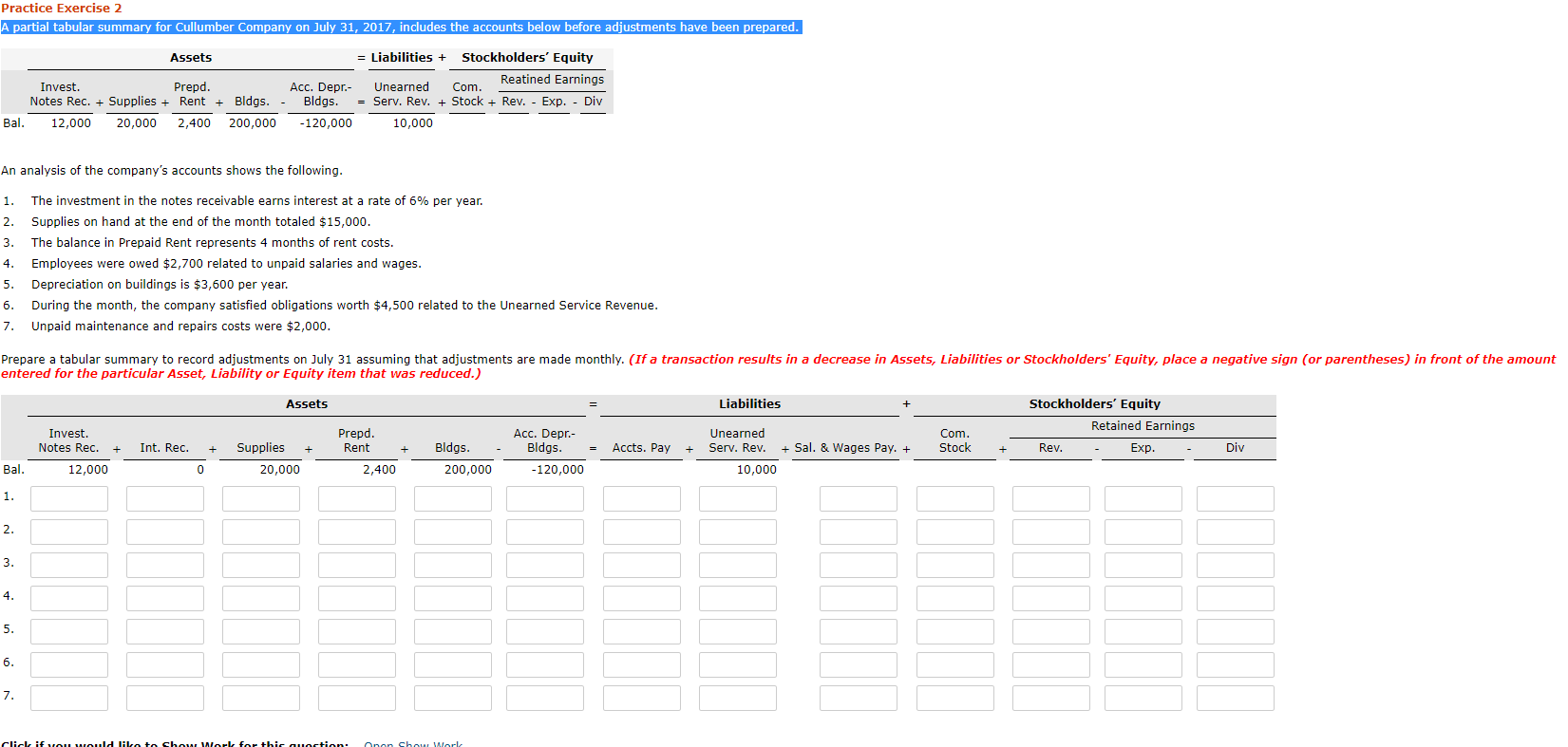The width and height of the screenshot is (1568, 747).
Task: Select row 1 Rev. input box
Action: (x=1051, y=499)
